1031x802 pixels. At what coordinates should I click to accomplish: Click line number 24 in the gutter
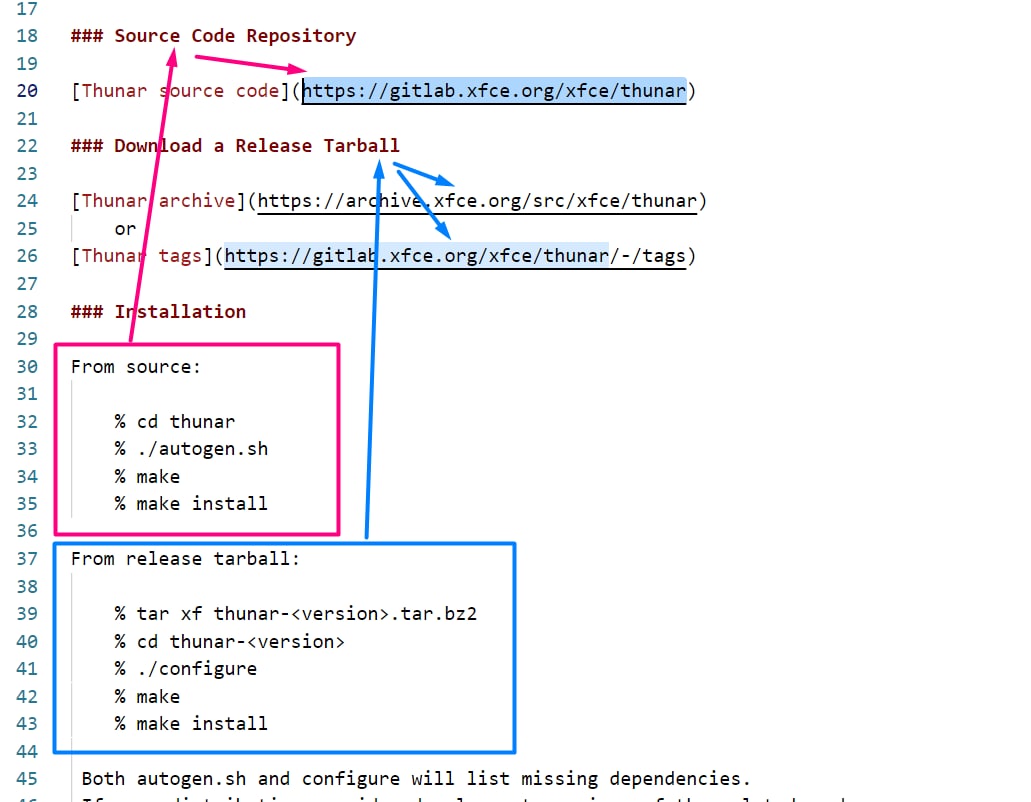[x=27, y=200]
